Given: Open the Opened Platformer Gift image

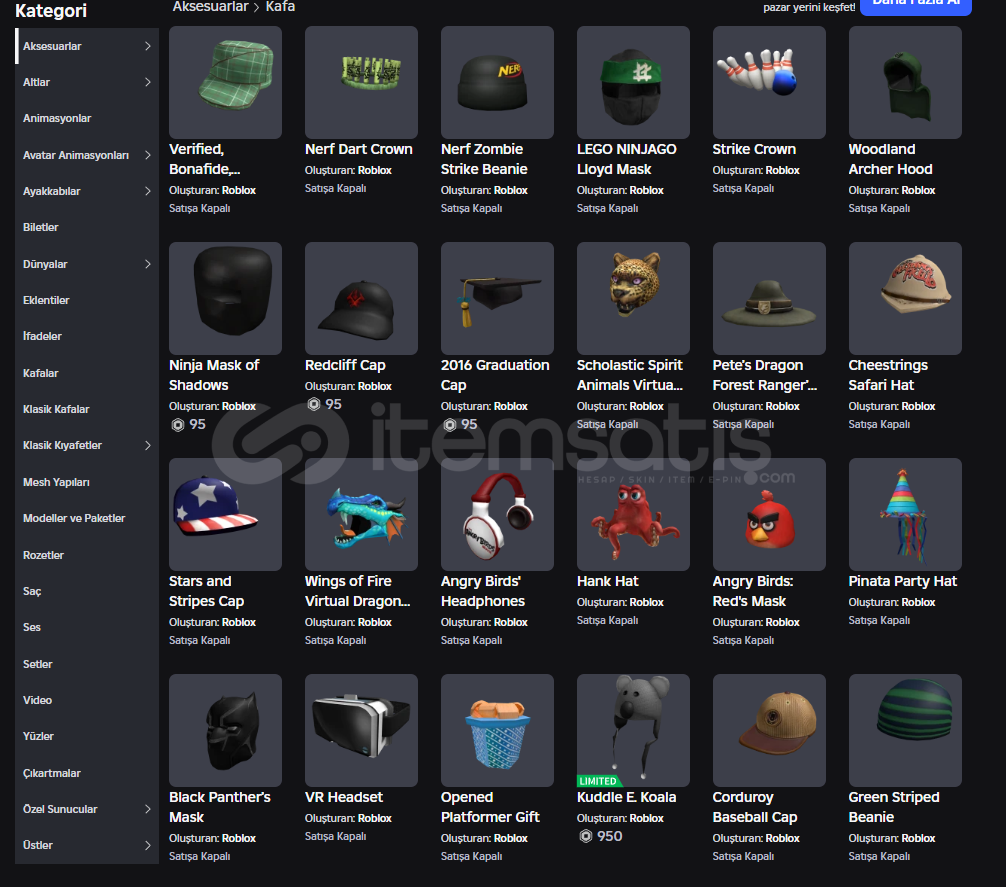Looking at the screenshot, I should (x=497, y=731).
